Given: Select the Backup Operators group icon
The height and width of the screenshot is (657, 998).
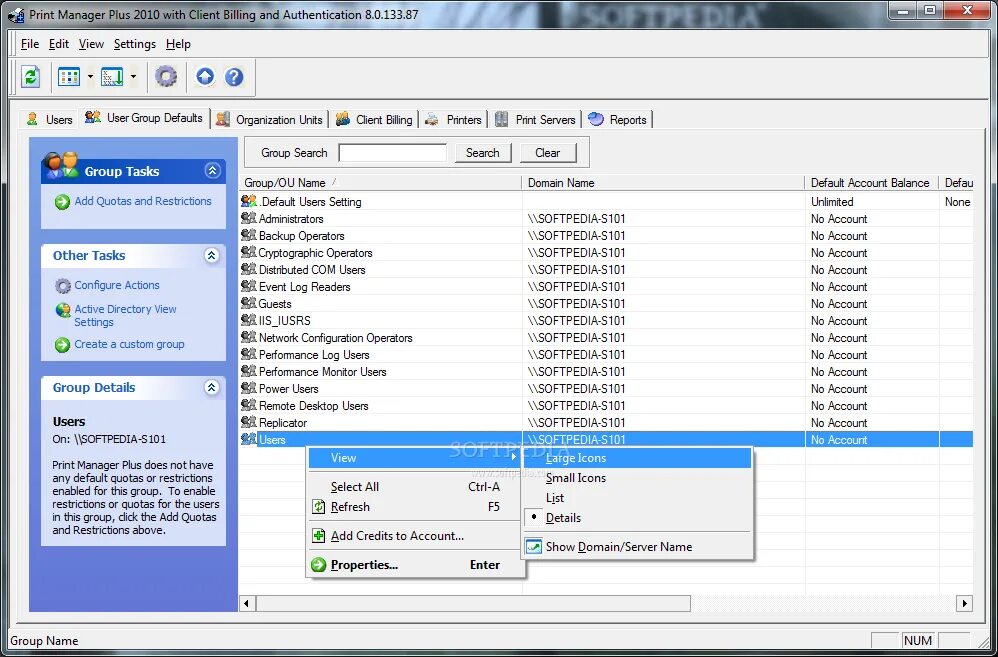Looking at the screenshot, I should 248,236.
